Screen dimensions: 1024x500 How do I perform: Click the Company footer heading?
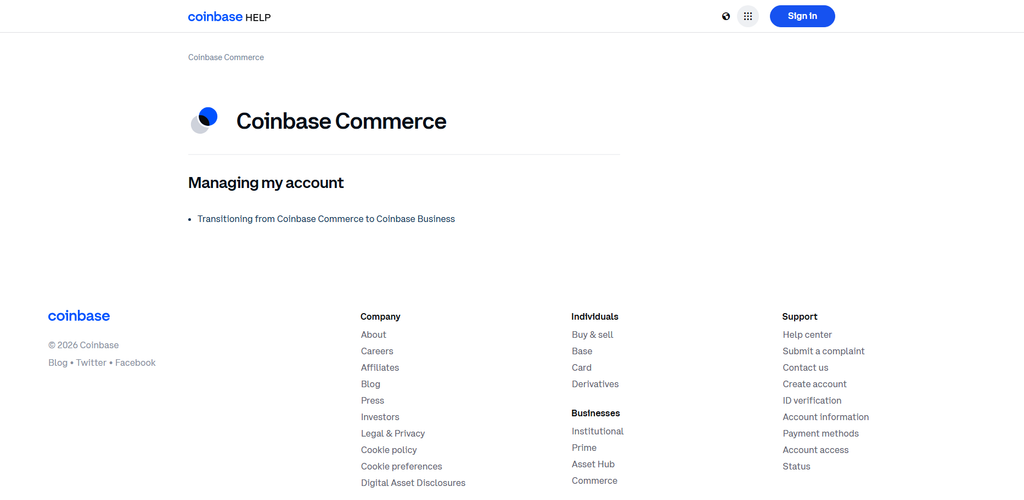click(380, 317)
